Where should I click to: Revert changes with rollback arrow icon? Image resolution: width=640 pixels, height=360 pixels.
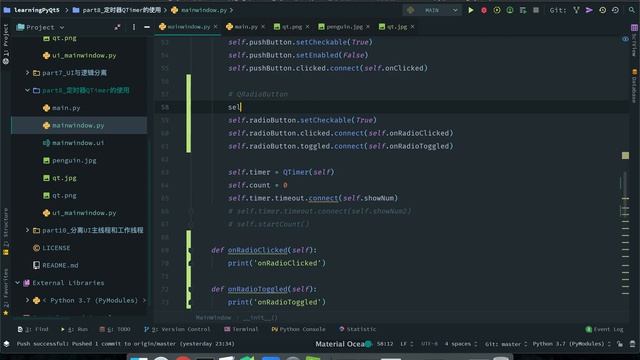point(616,10)
